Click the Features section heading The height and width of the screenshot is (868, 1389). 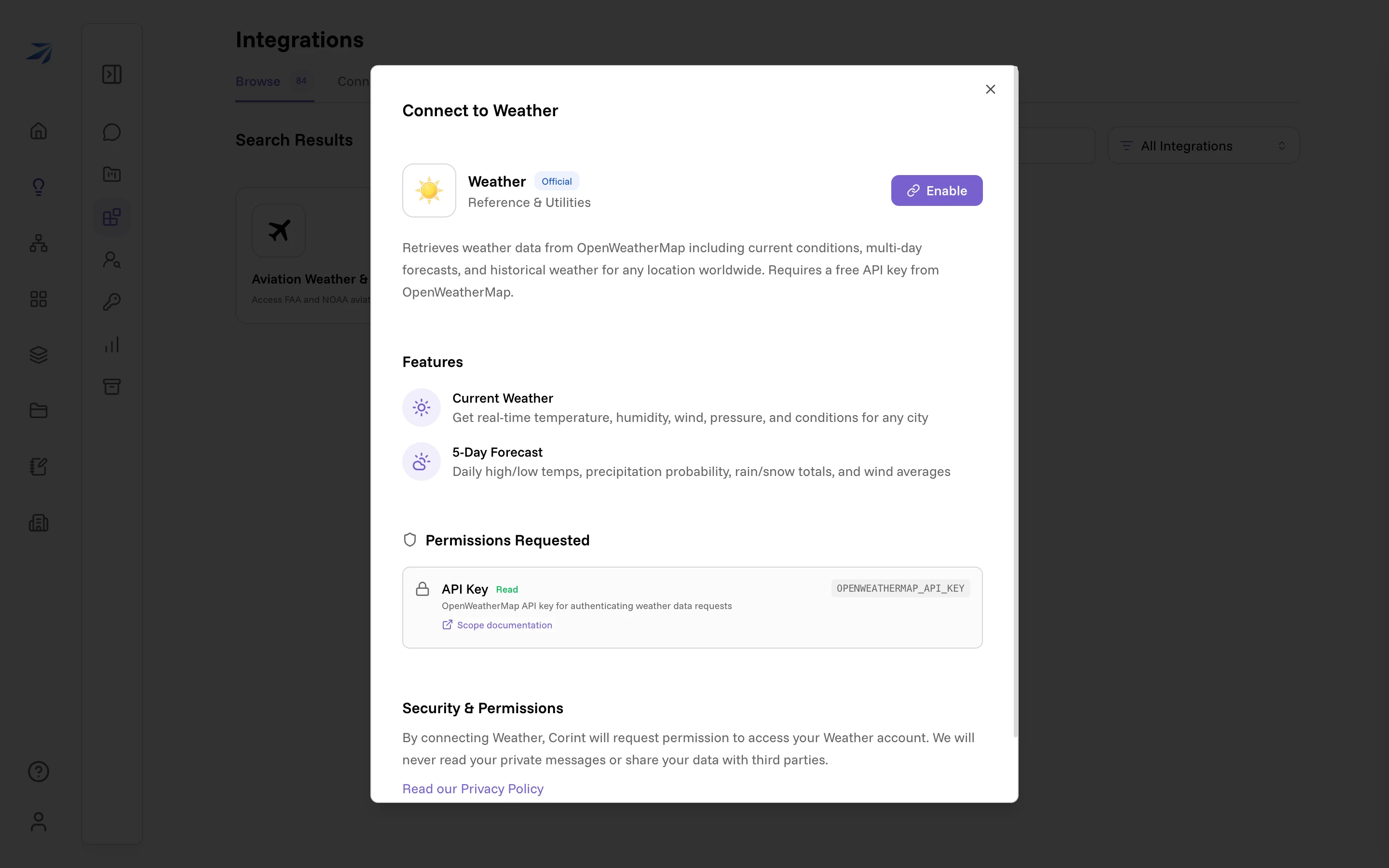pyautogui.click(x=433, y=362)
